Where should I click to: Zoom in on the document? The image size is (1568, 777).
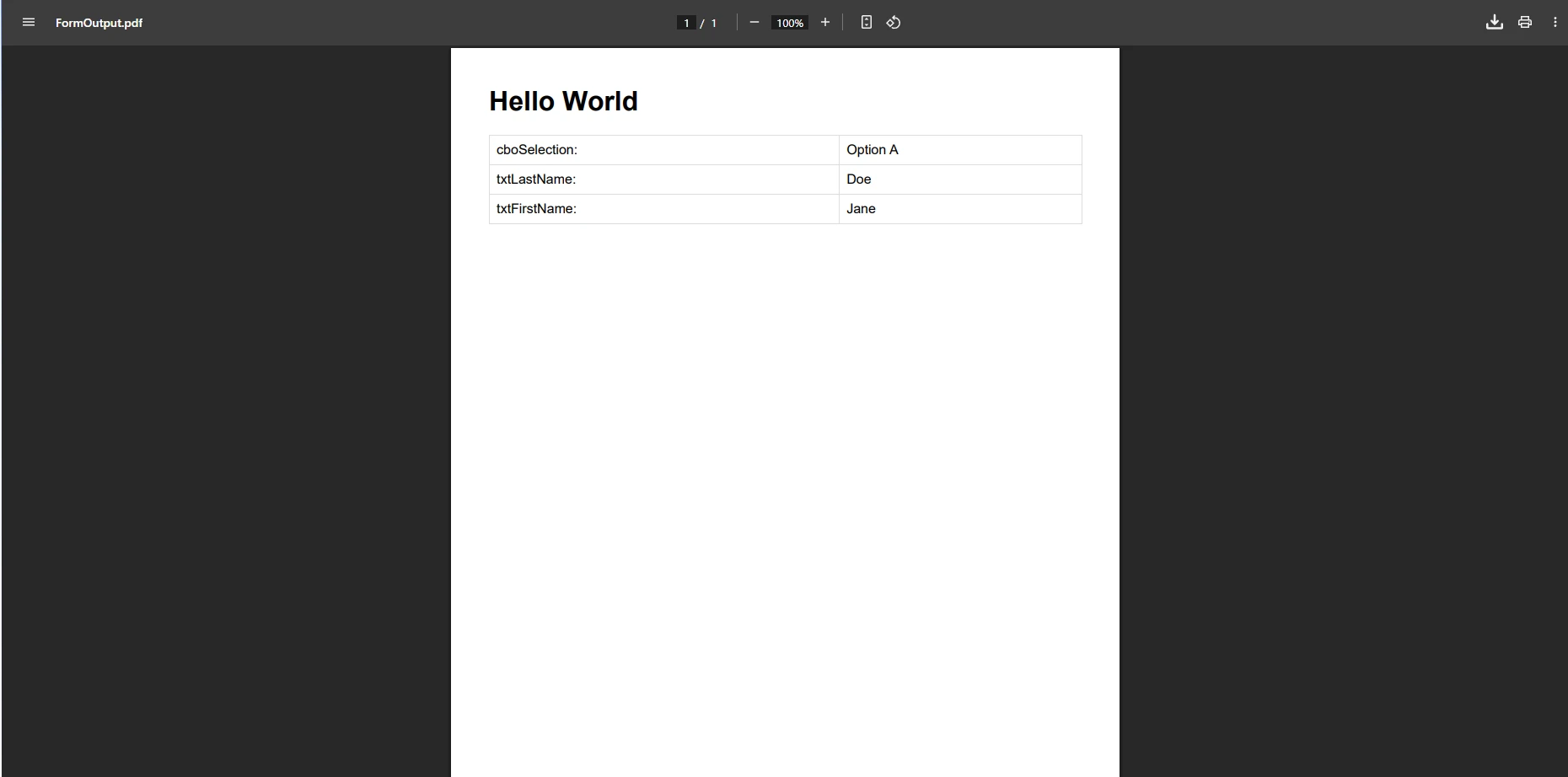pos(825,23)
